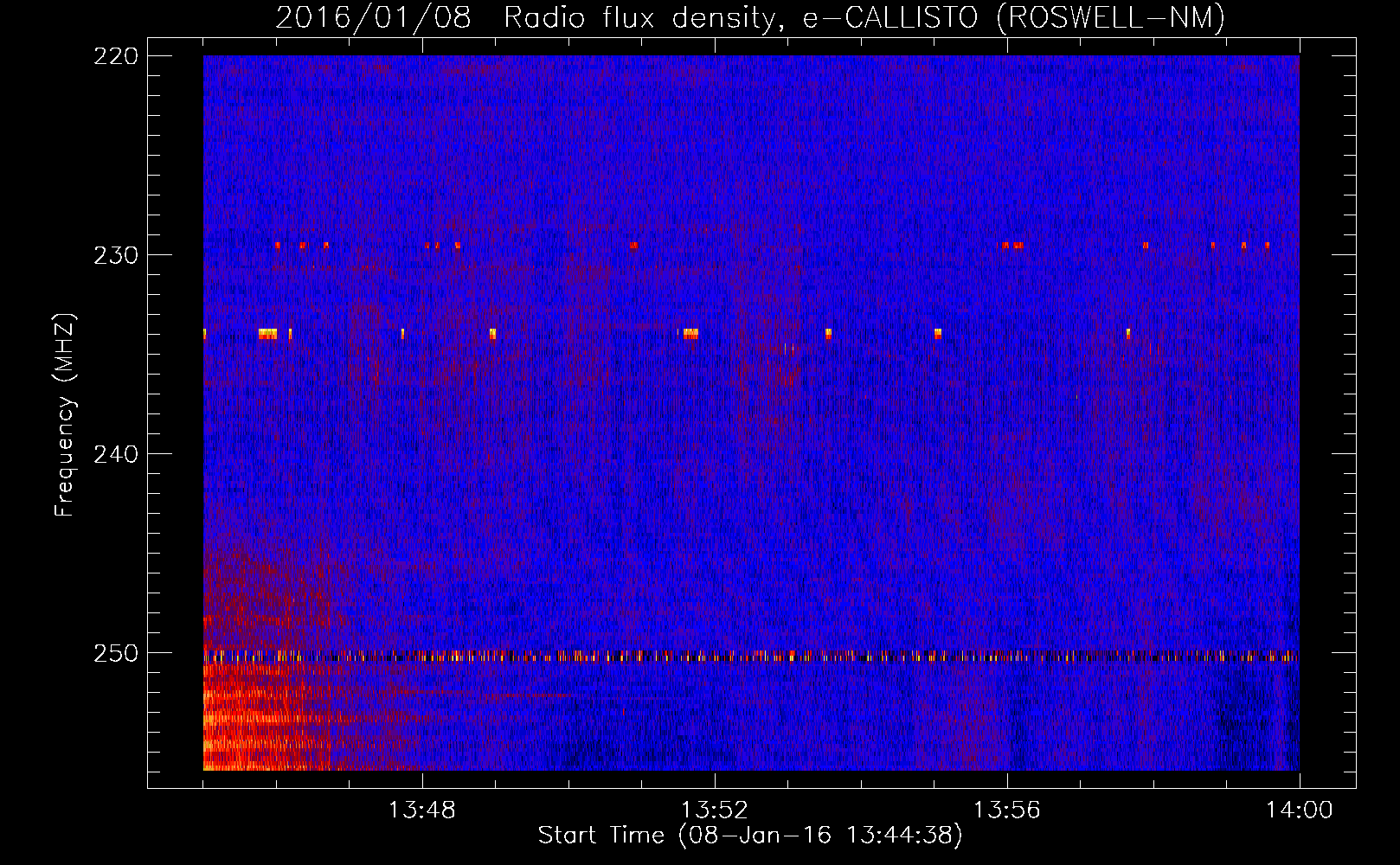Click the 14:00 time tick label
The image size is (1400, 865).
1300,810
